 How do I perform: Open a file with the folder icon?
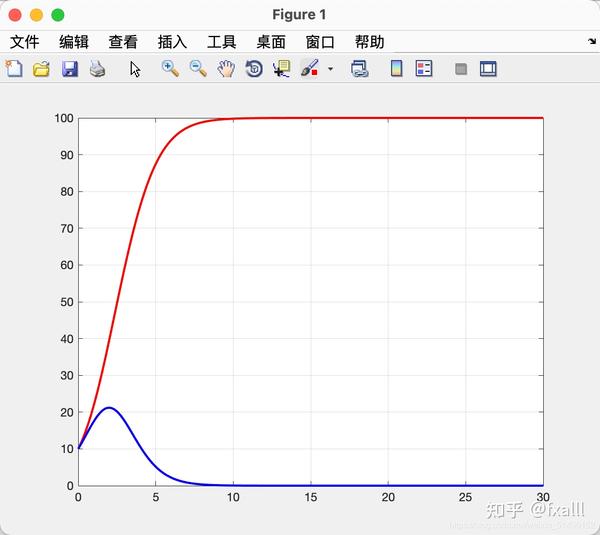tap(41, 69)
